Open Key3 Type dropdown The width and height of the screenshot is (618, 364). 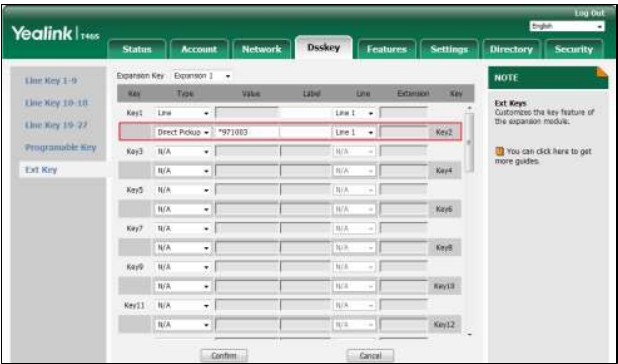(183, 151)
